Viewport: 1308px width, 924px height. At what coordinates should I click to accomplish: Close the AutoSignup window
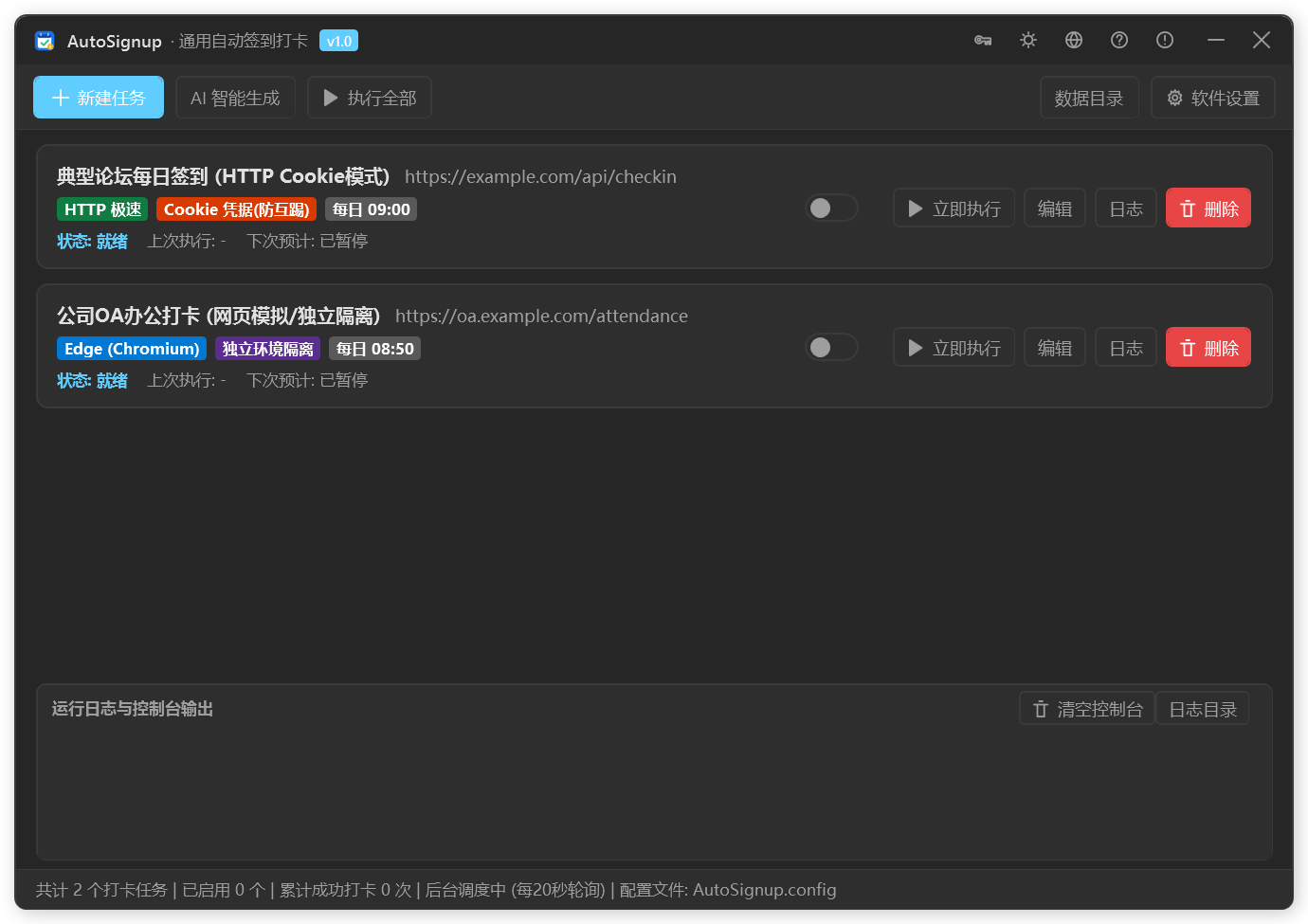(1262, 40)
